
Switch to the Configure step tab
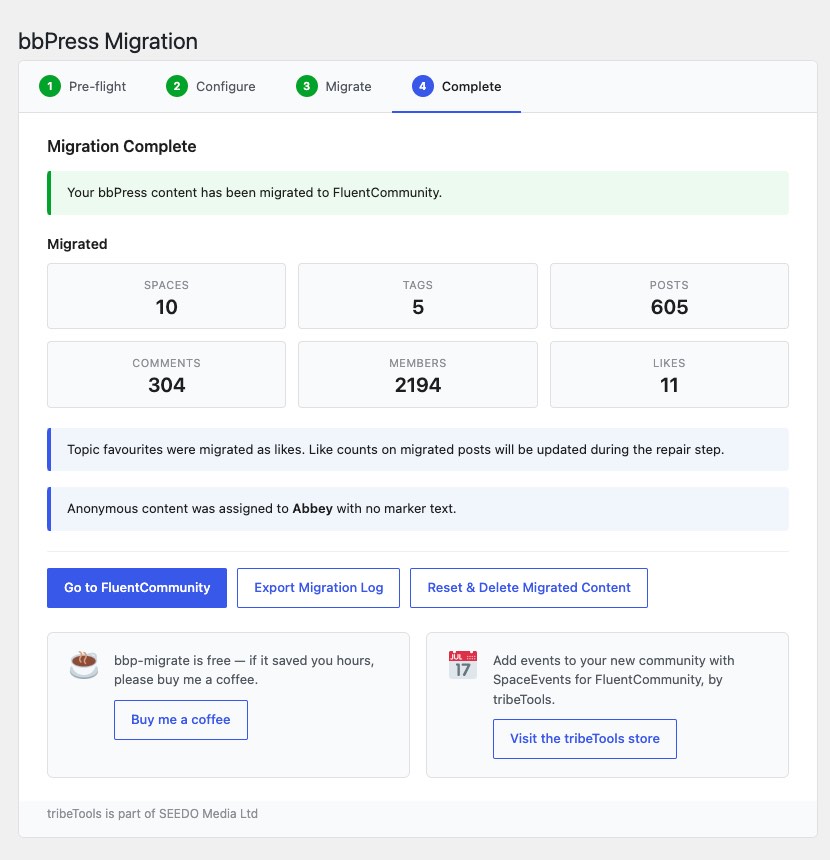(x=211, y=87)
